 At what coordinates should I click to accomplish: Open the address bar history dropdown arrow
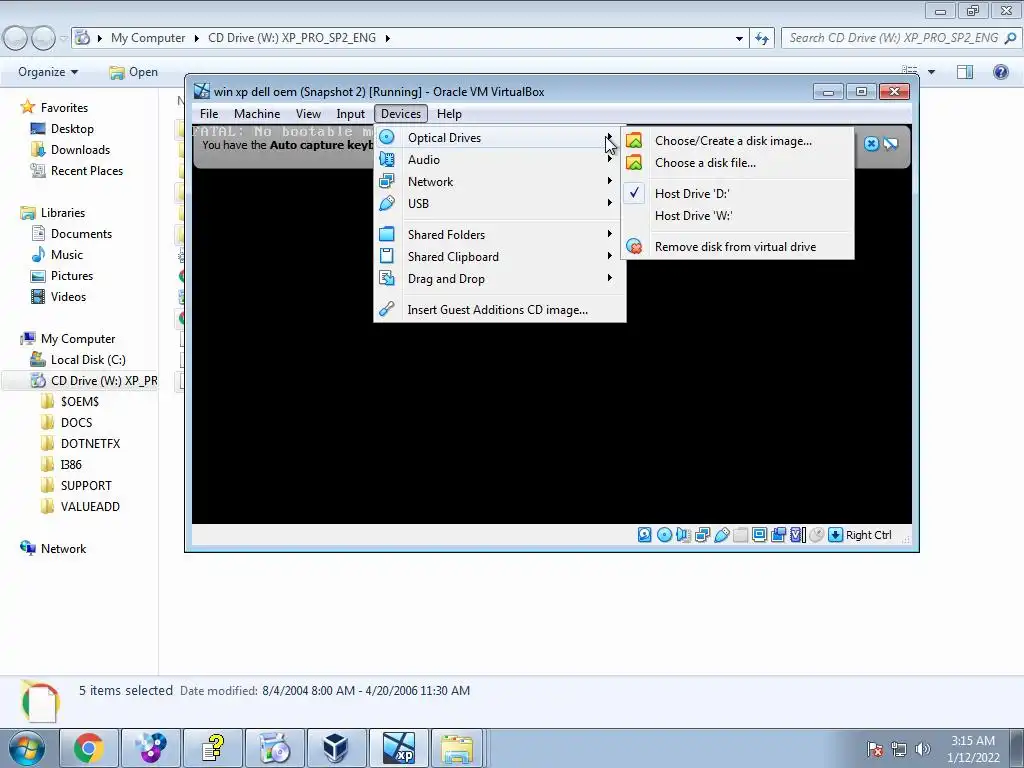(x=739, y=39)
